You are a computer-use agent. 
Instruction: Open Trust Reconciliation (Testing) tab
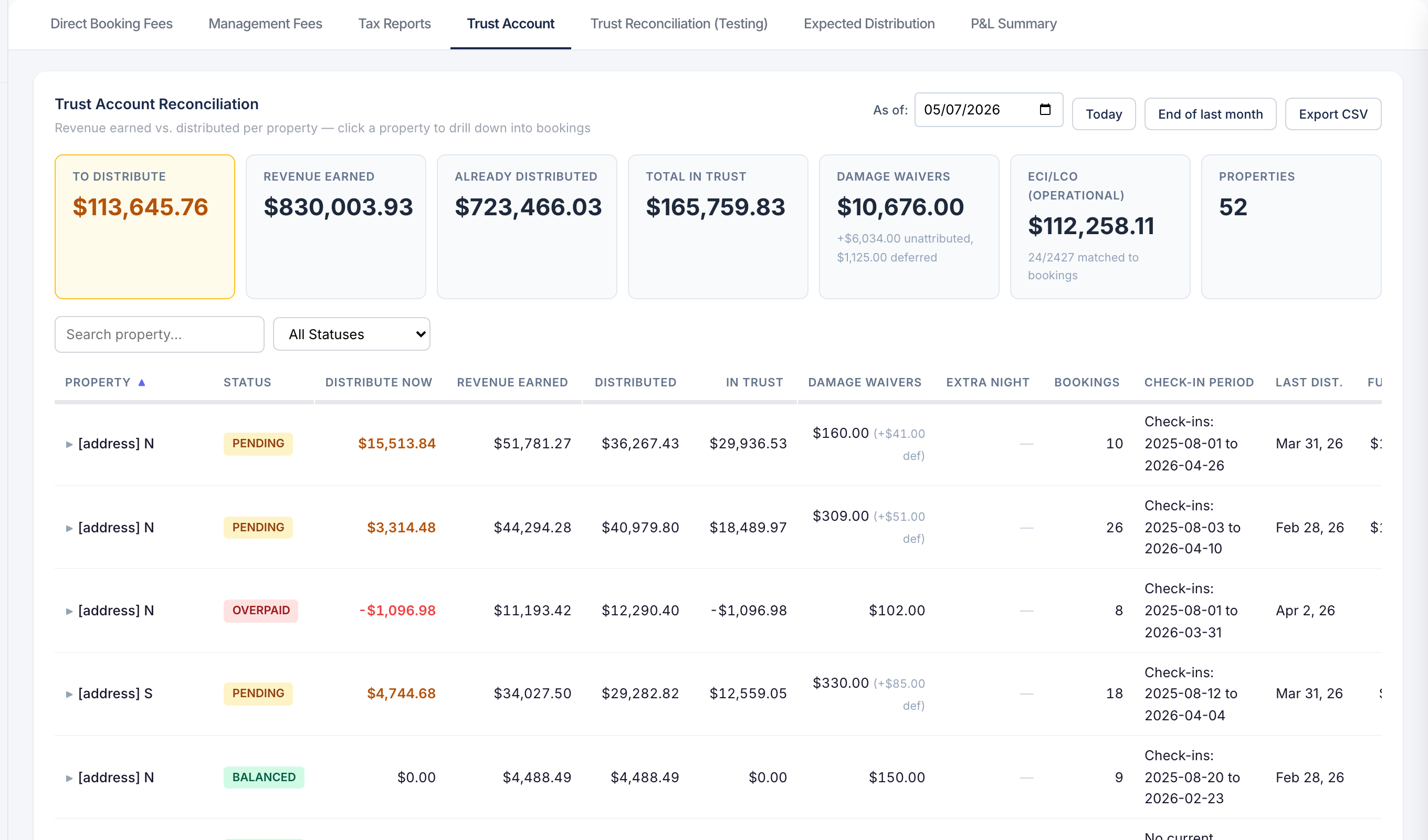click(679, 24)
